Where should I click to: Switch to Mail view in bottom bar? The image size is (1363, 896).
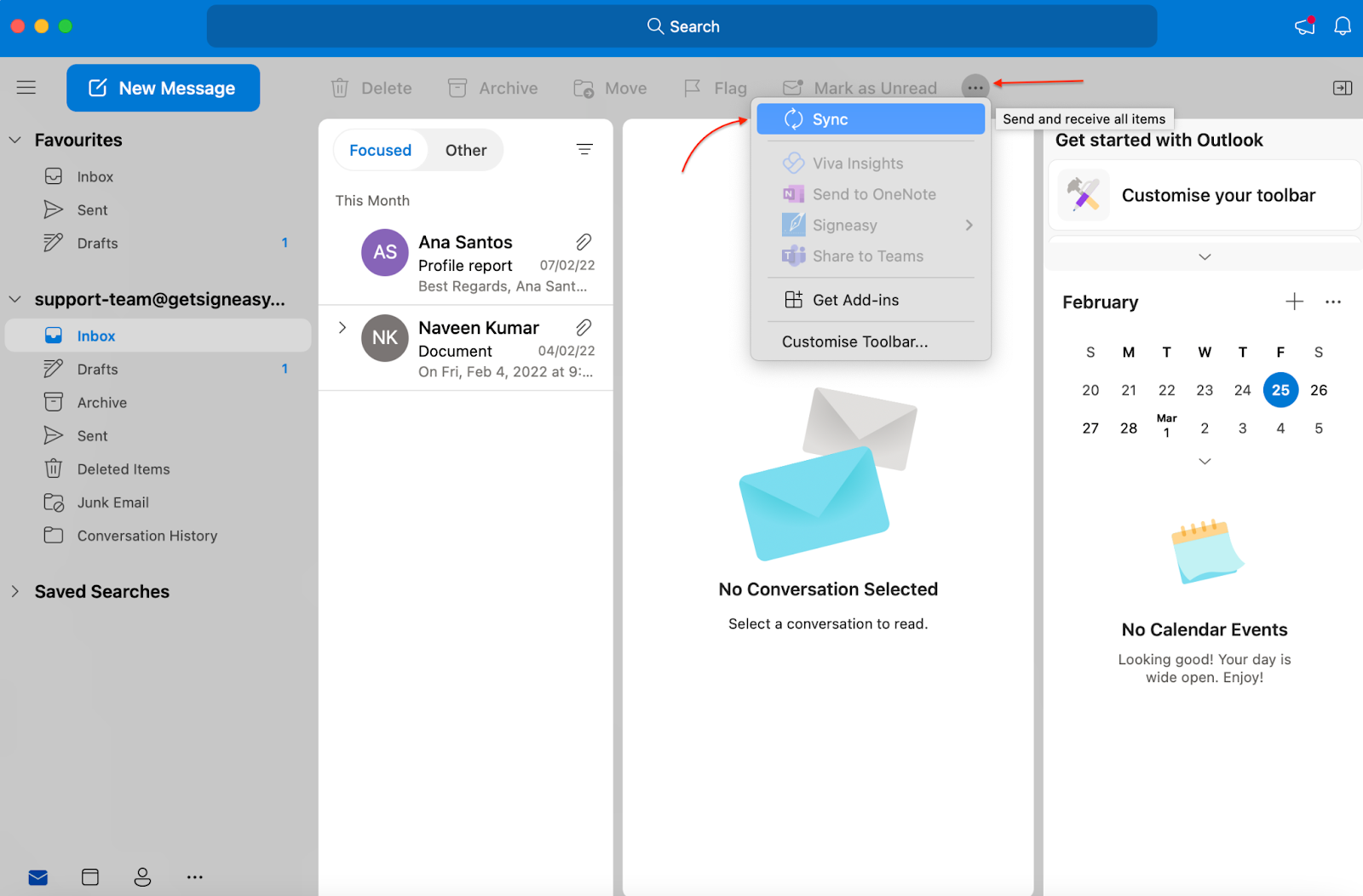38,877
